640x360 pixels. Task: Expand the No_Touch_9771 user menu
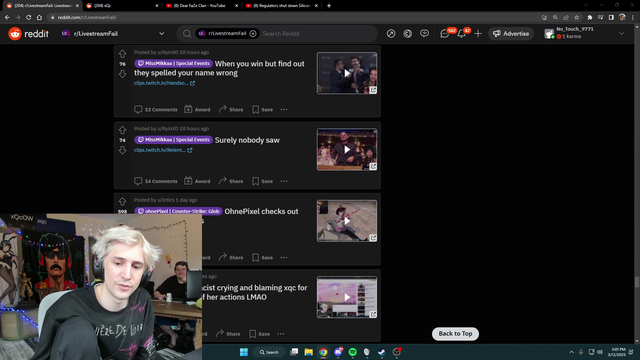pyautogui.click(x=584, y=33)
